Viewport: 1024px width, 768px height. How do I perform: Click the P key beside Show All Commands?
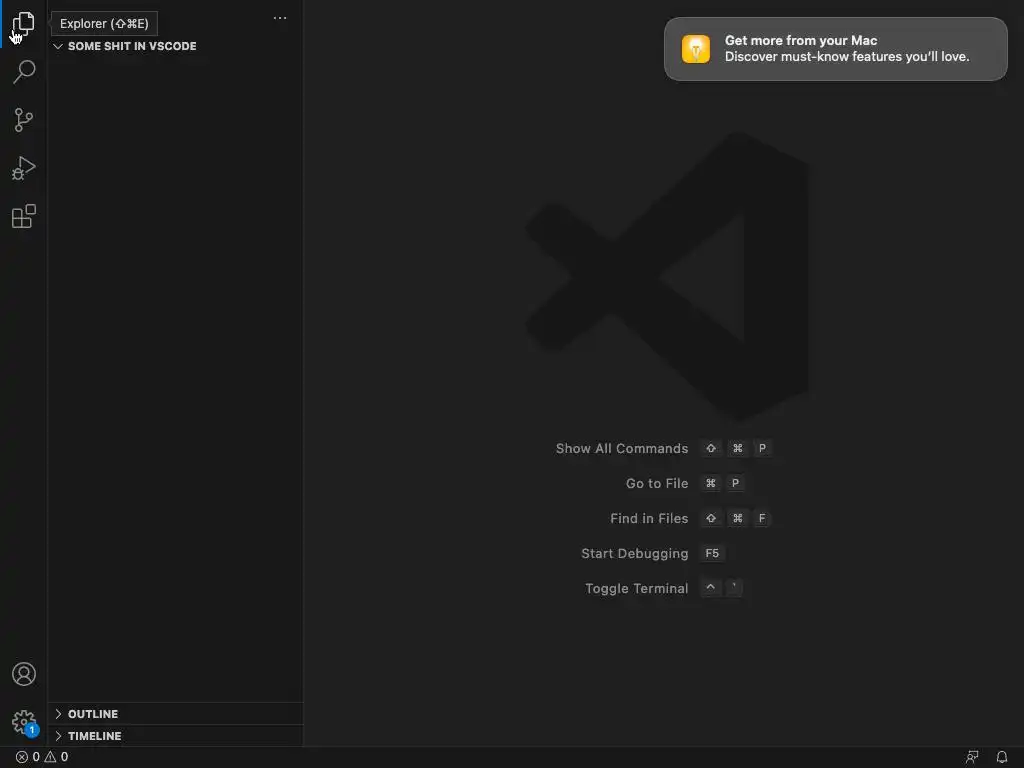761,448
